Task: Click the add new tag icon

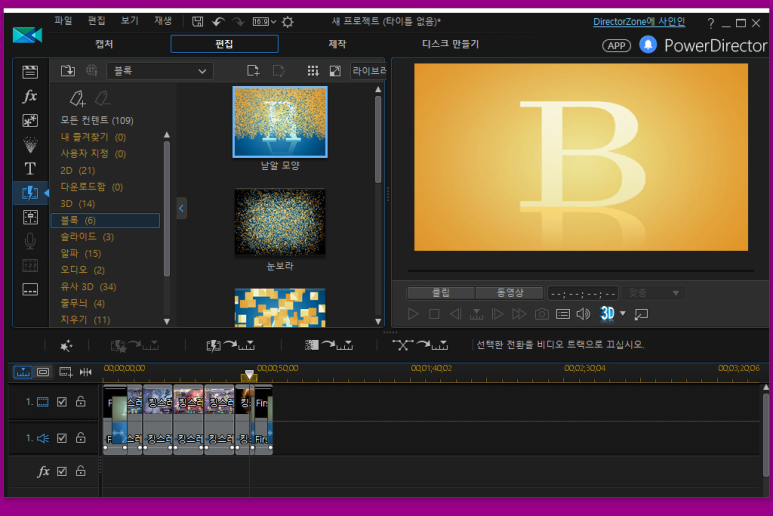Action: click(x=78, y=98)
